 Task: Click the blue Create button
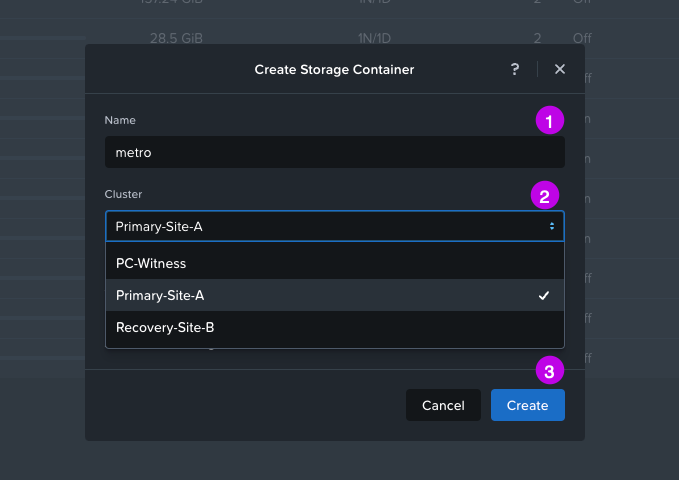point(527,405)
